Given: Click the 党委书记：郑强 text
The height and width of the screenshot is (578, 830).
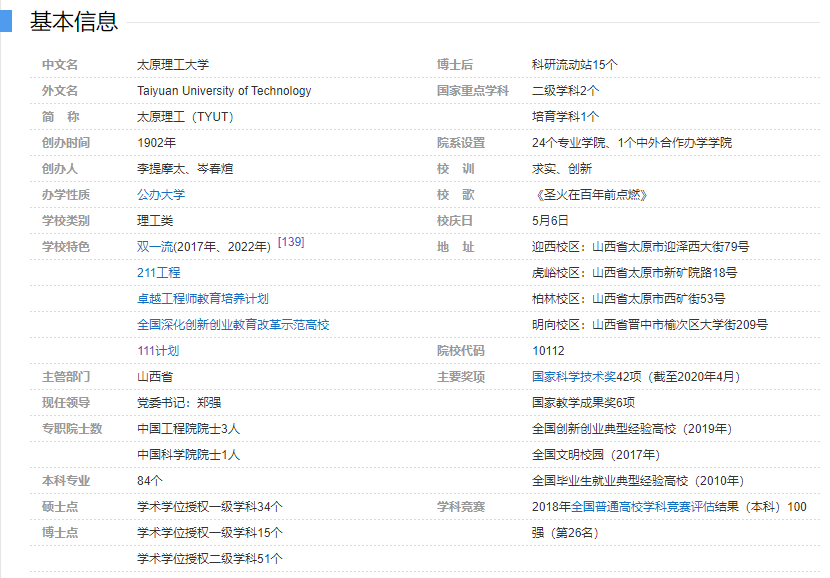Looking at the screenshot, I should 179,403.
